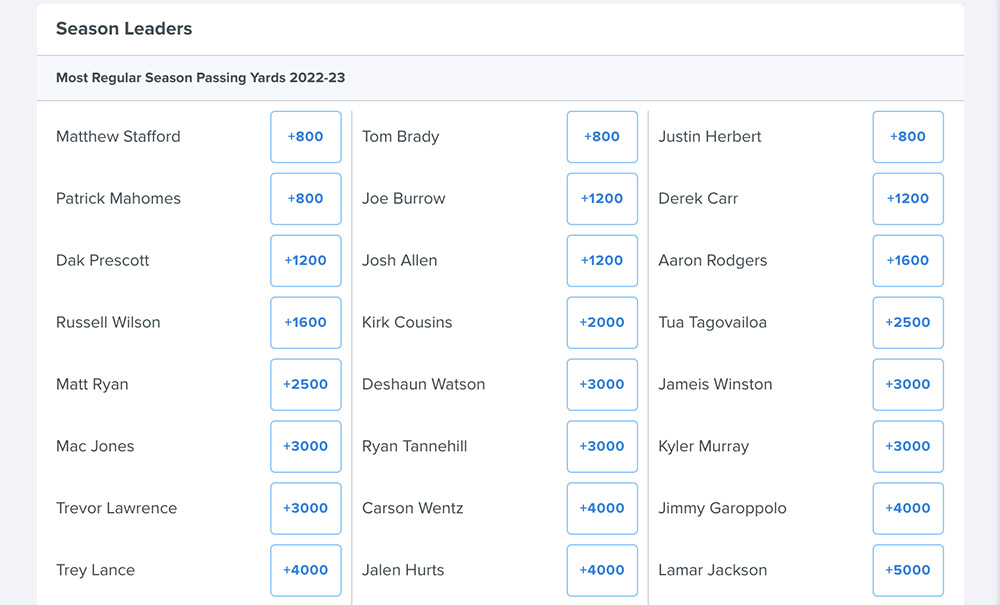The width and height of the screenshot is (1000, 605).
Task: Select Russell Wilson +1600 odds
Action: click(305, 323)
